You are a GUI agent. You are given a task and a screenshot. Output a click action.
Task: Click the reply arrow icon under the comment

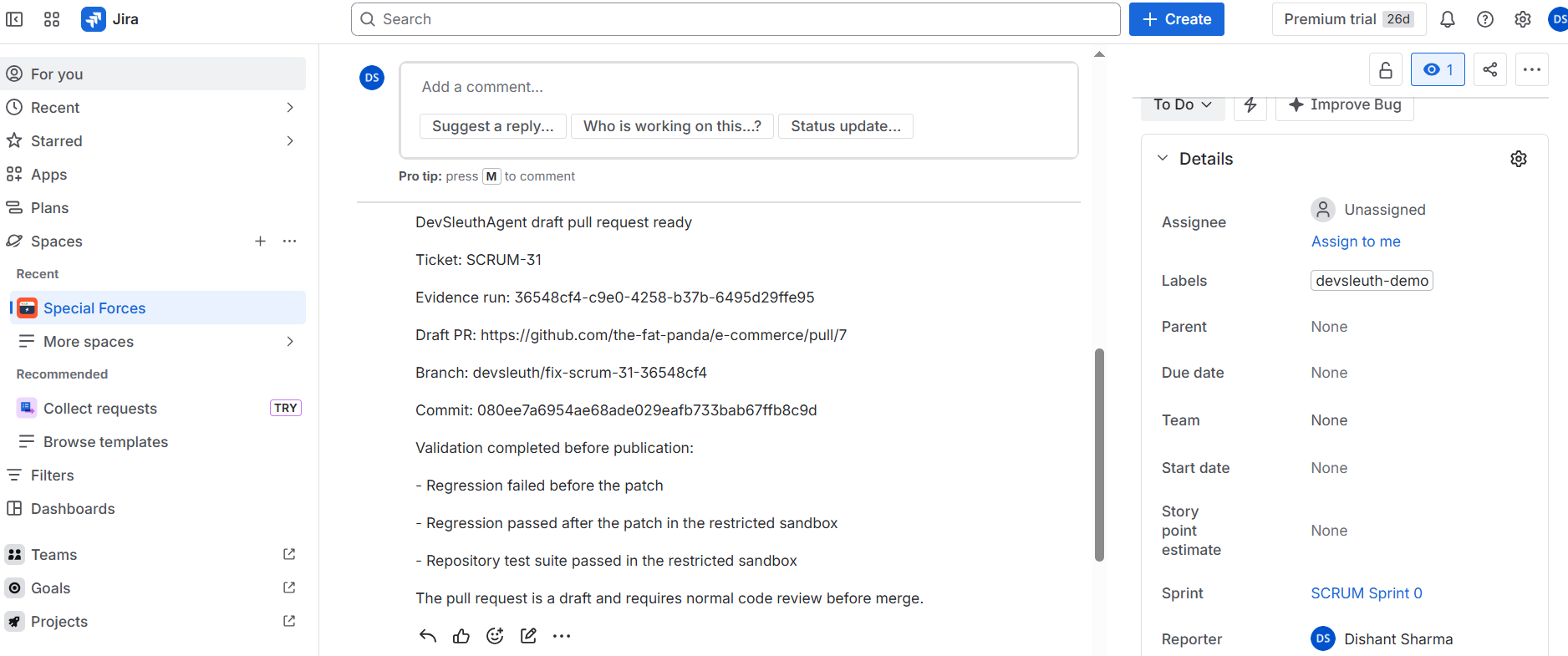point(428,636)
